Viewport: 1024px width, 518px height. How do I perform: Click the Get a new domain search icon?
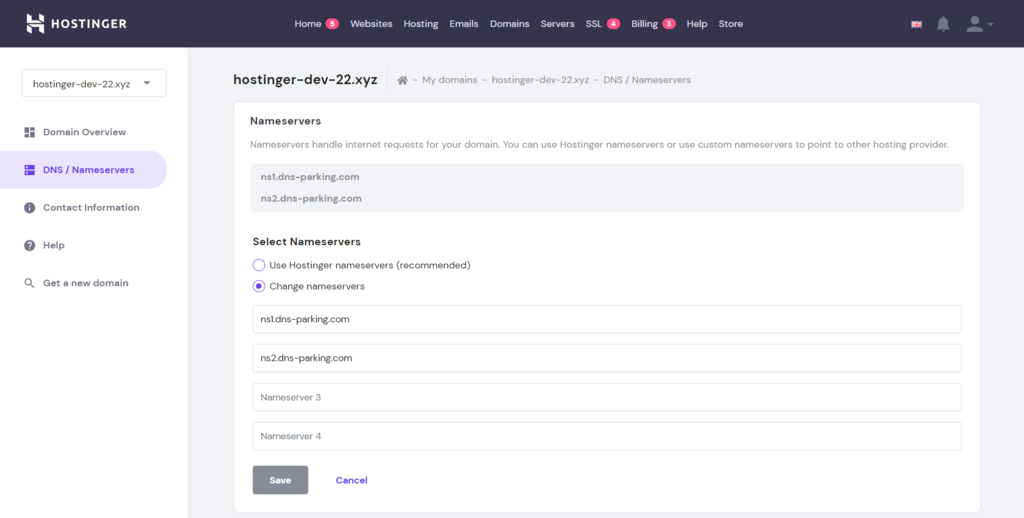pos(29,283)
